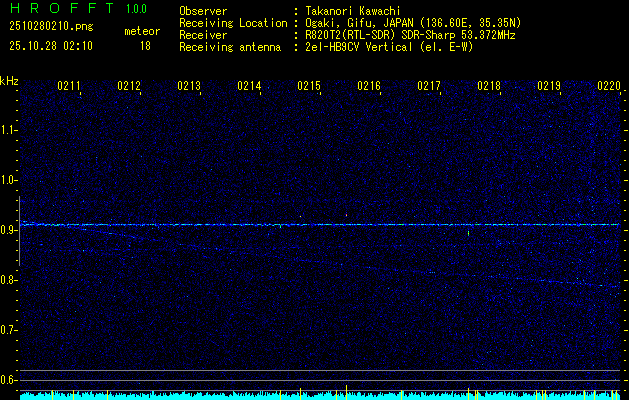Select the 1.1 frequency axis label
The image size is (629, 400).
click(9, 130)
